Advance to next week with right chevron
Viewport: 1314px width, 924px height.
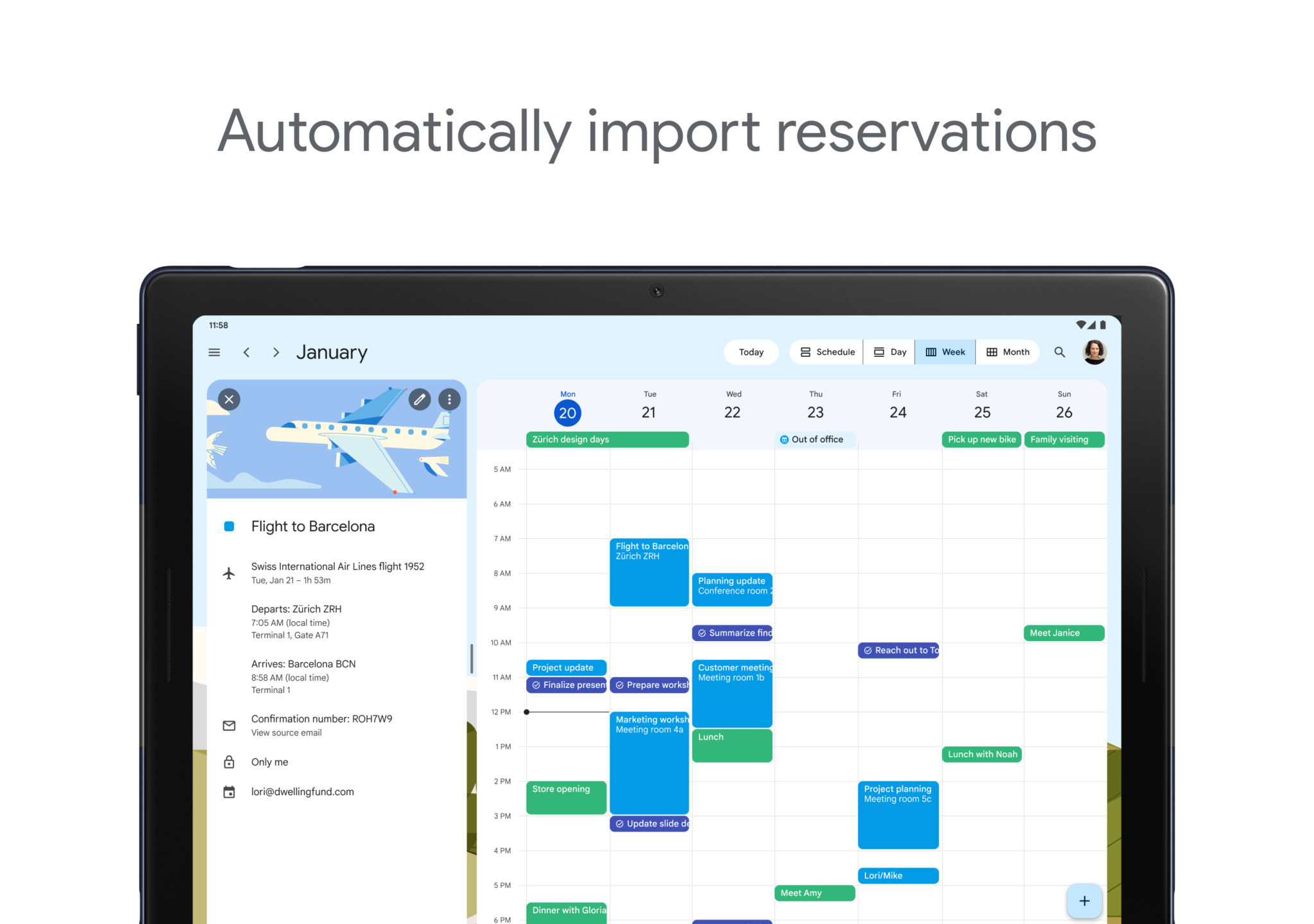276,352
